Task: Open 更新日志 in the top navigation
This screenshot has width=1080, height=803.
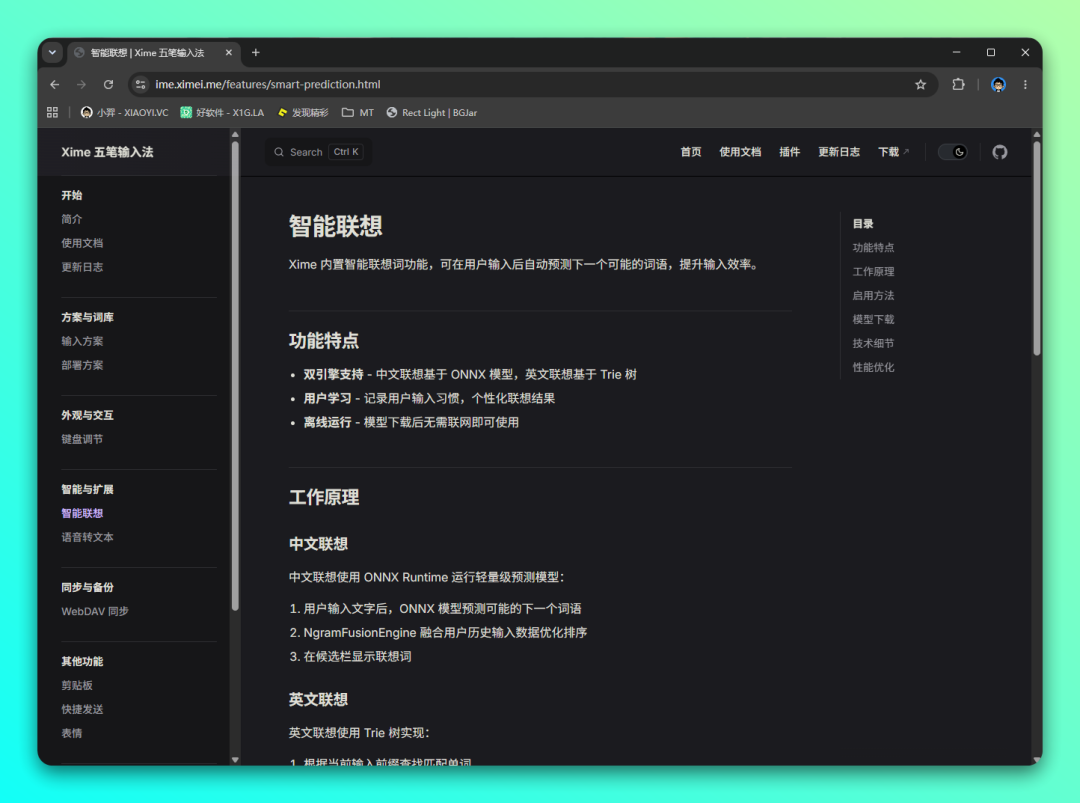Action: (838, 152)
